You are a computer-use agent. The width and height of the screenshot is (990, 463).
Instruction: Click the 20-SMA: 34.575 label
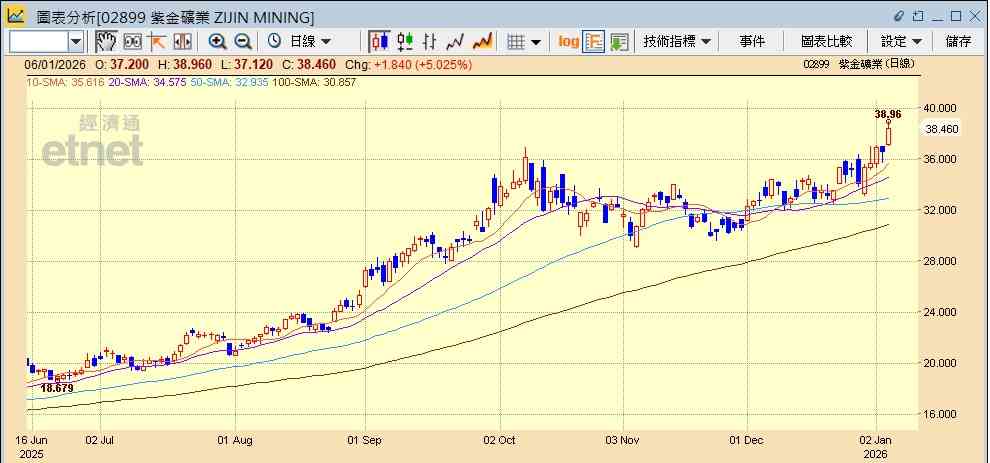(146, 83)
